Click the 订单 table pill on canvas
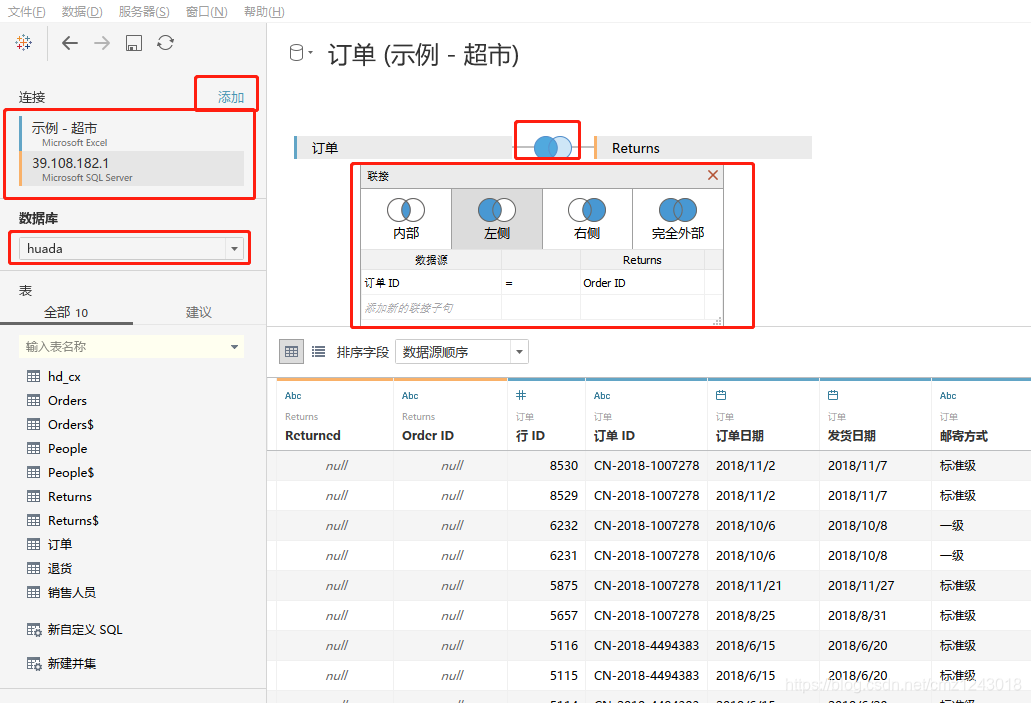Screen dimensions: 1031x703 pos(403,148)
